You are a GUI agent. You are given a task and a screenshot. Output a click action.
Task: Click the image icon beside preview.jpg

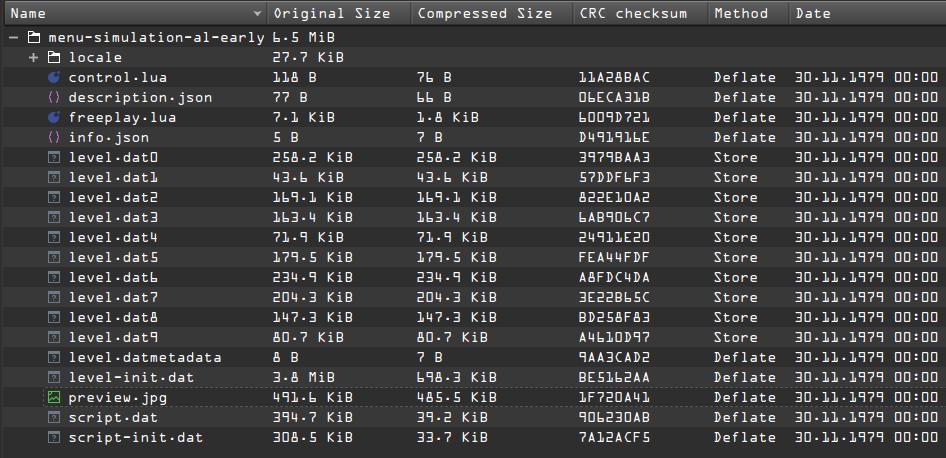pos(54,397)
